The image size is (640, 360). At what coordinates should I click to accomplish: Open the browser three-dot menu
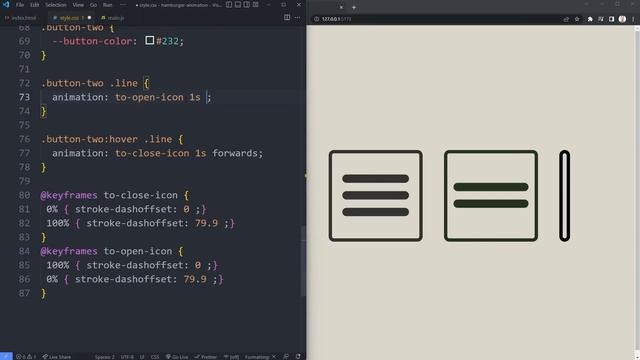(633, 19)
